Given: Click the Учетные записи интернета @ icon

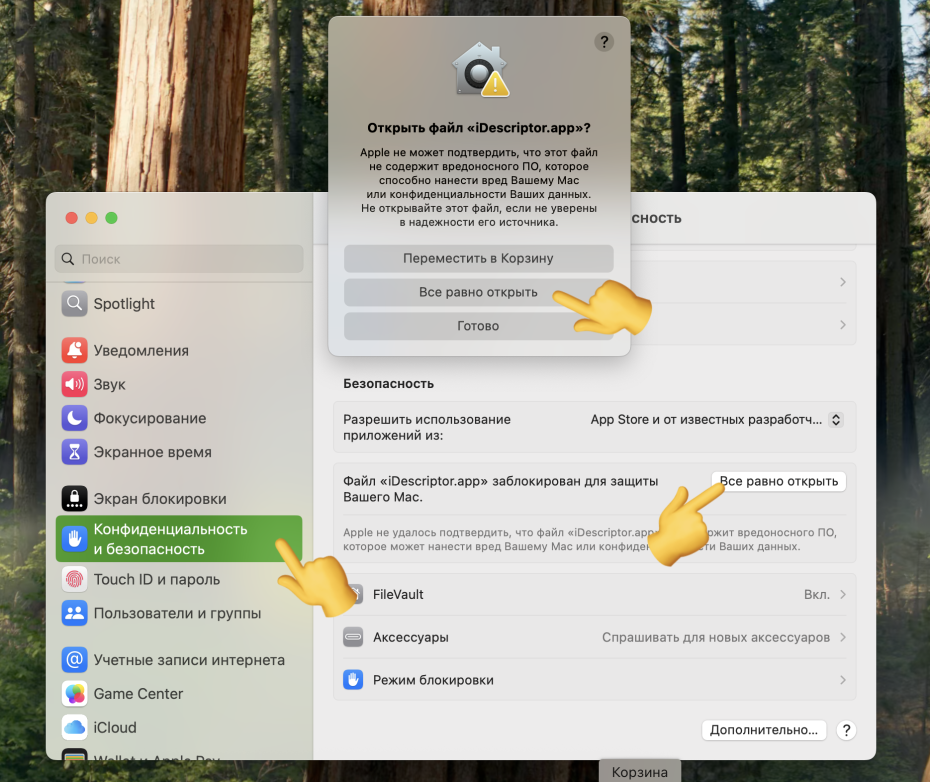Looking at the screenshot, I should [74, 660].
